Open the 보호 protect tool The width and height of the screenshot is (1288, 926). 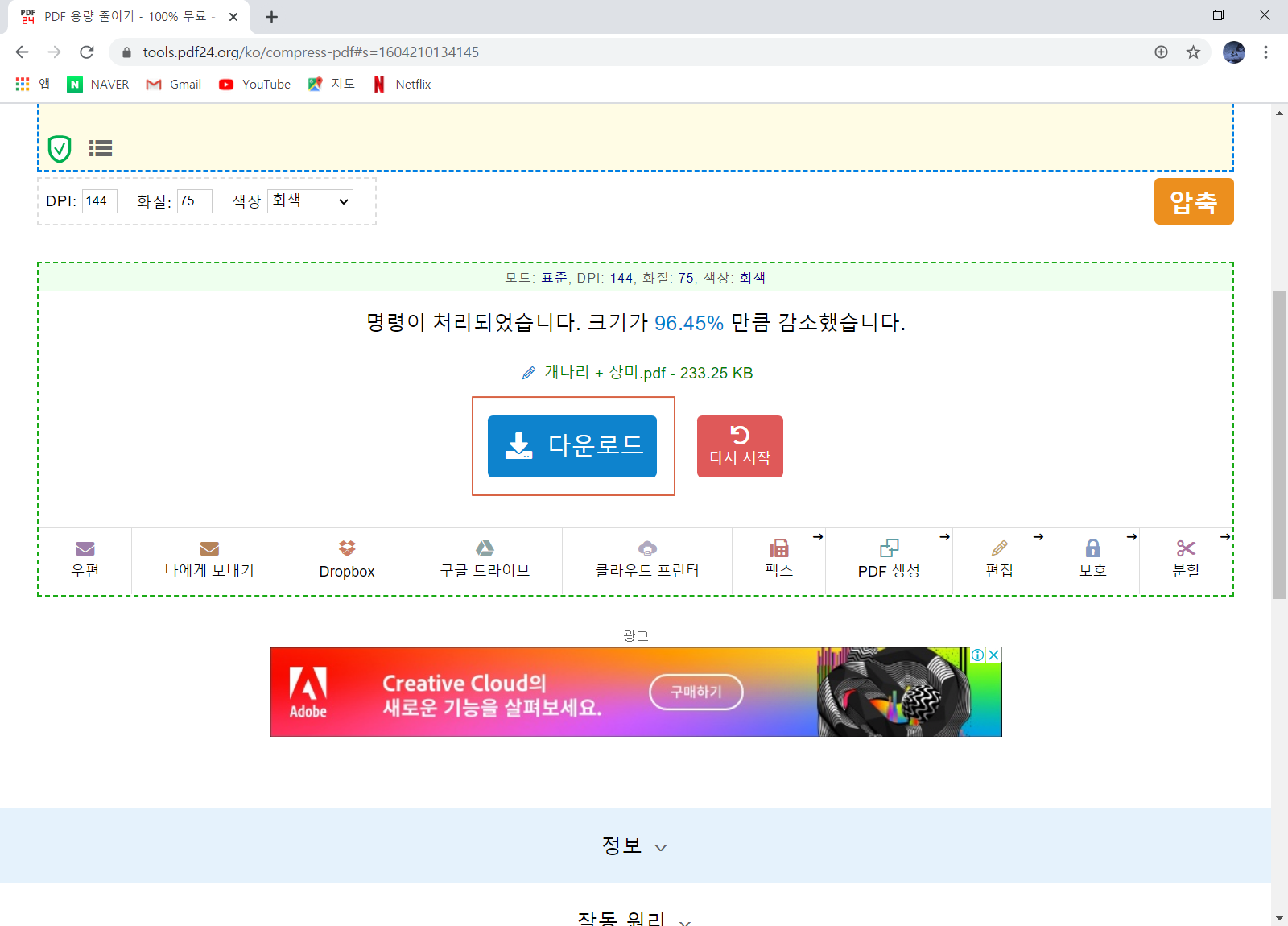pyautogui.click(x=1093, y=560)
